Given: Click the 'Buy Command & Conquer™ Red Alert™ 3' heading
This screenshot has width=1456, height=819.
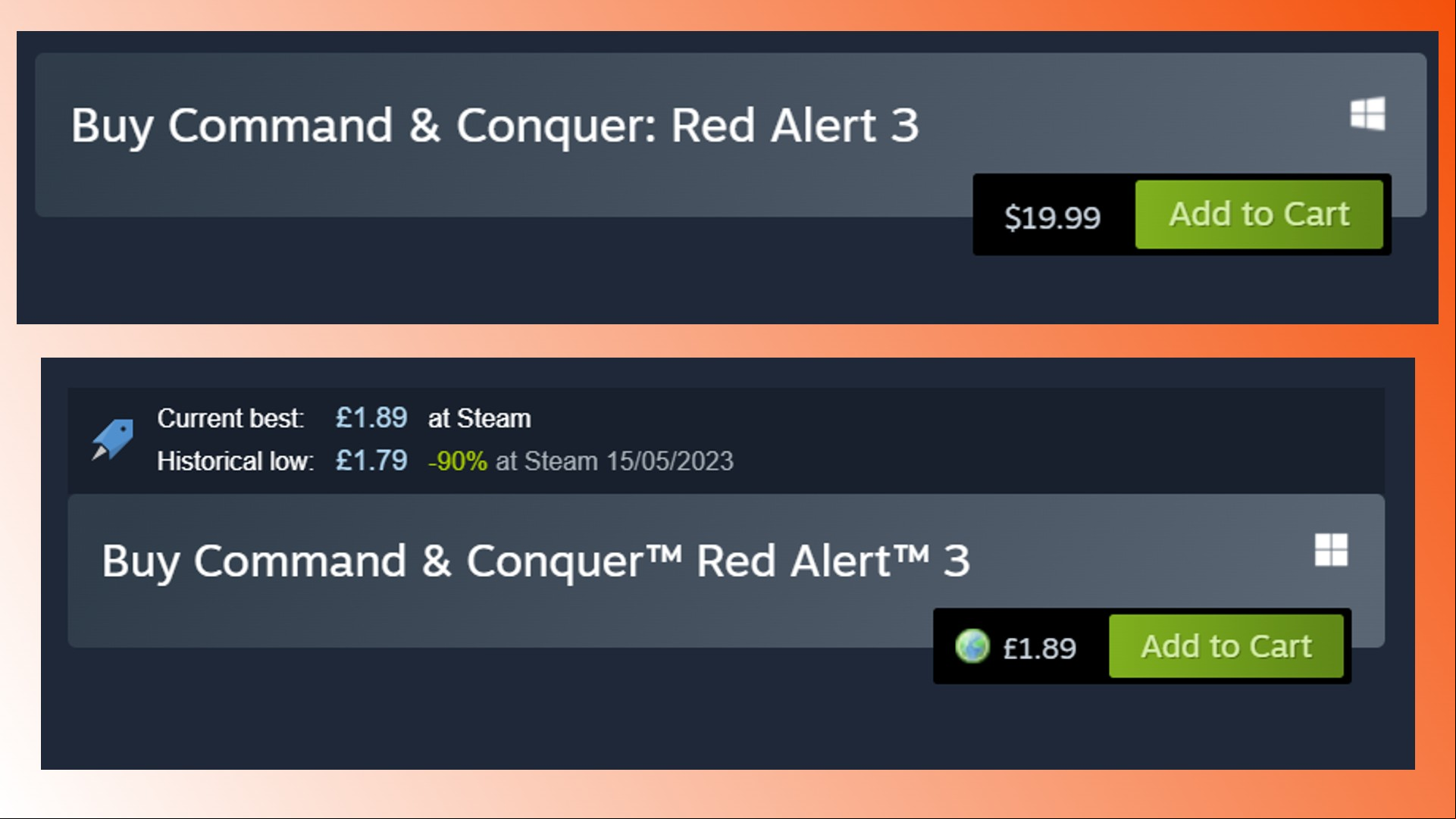Looking at the screenshot, I should coord(536,561).
